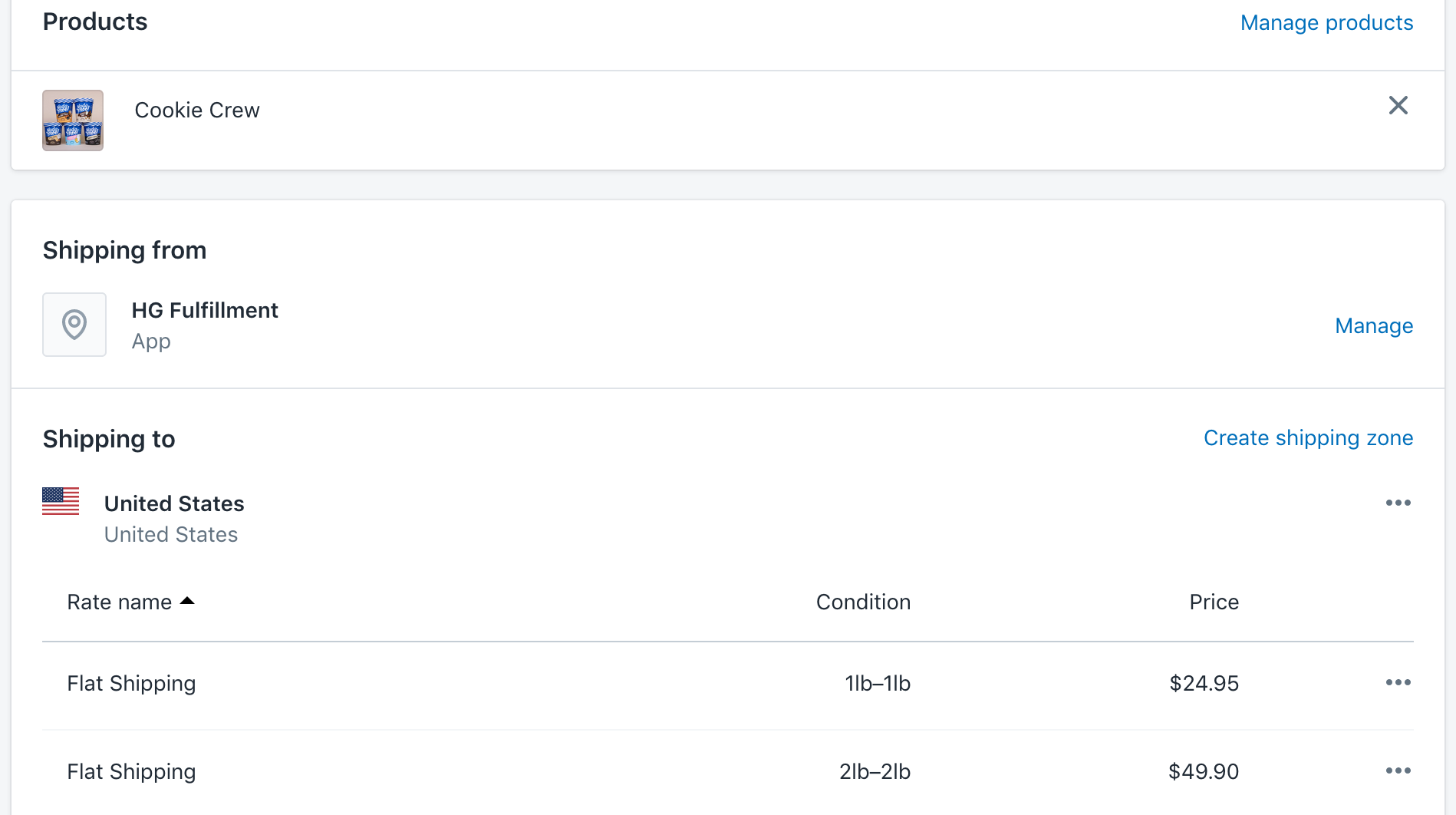Click the HG Fulfillment location name
Viewport: 1456px width, 815px height.
(x=205, y=311)
